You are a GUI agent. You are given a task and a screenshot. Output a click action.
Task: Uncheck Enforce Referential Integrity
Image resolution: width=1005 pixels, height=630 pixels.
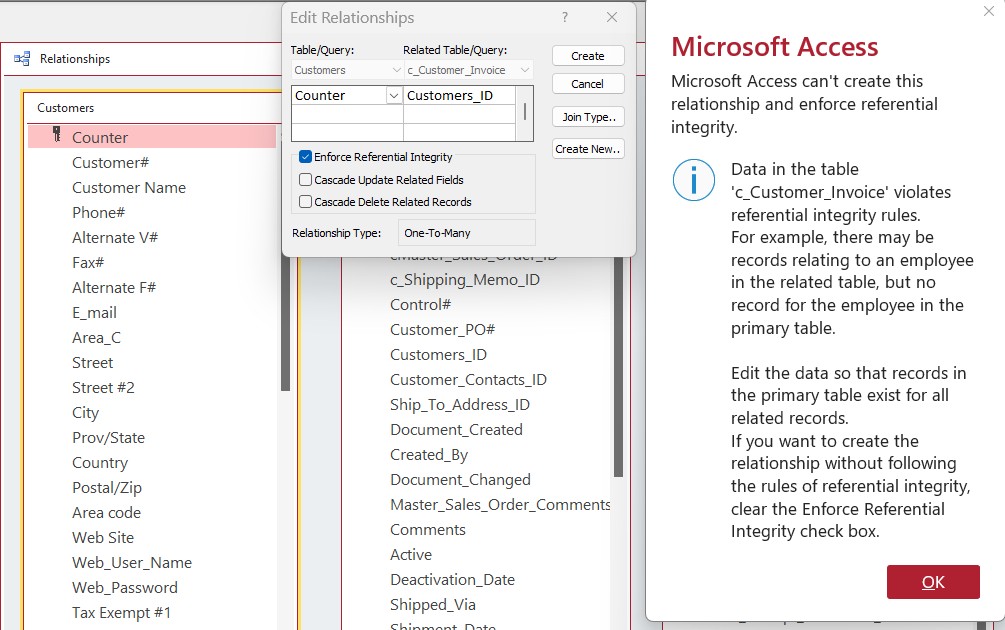[x=306, y=157]
